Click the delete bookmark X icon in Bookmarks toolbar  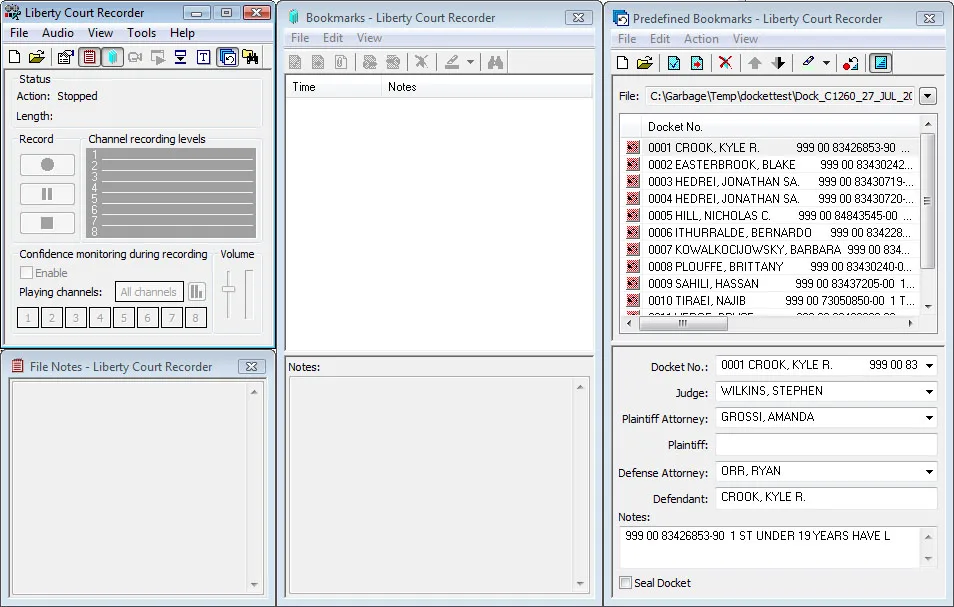point(421,62)
